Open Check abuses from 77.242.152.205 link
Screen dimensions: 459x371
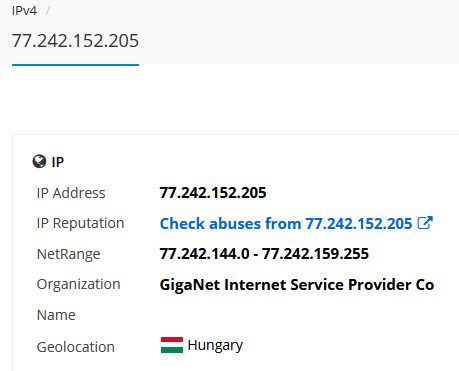click(x=286, y=223)
